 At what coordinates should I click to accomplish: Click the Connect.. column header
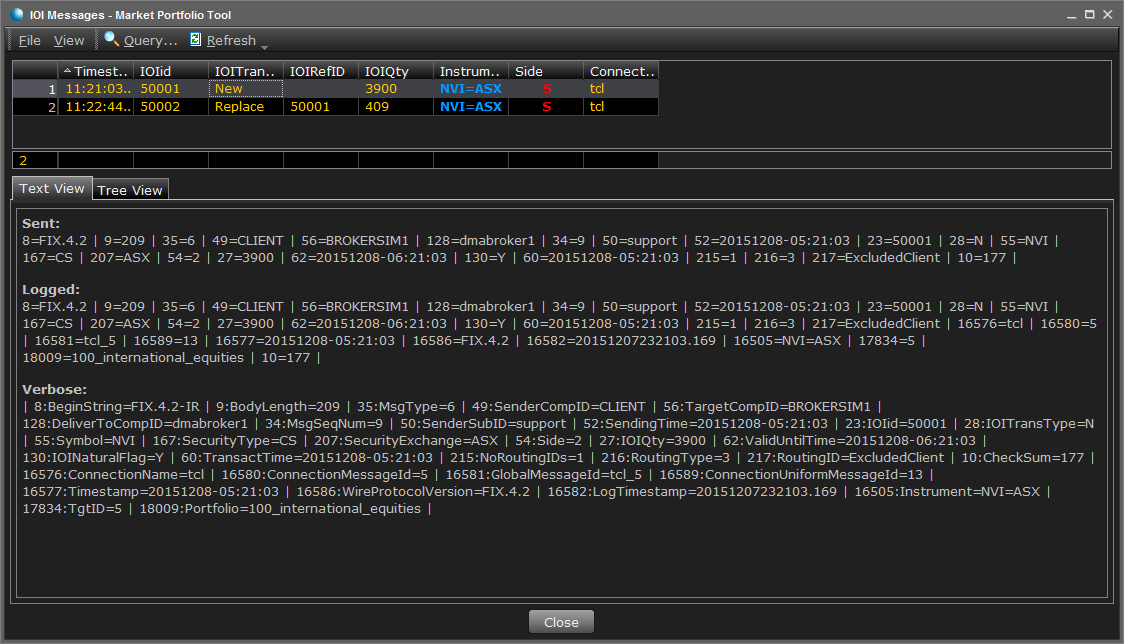pyautogui.click(x=621, y=71)
